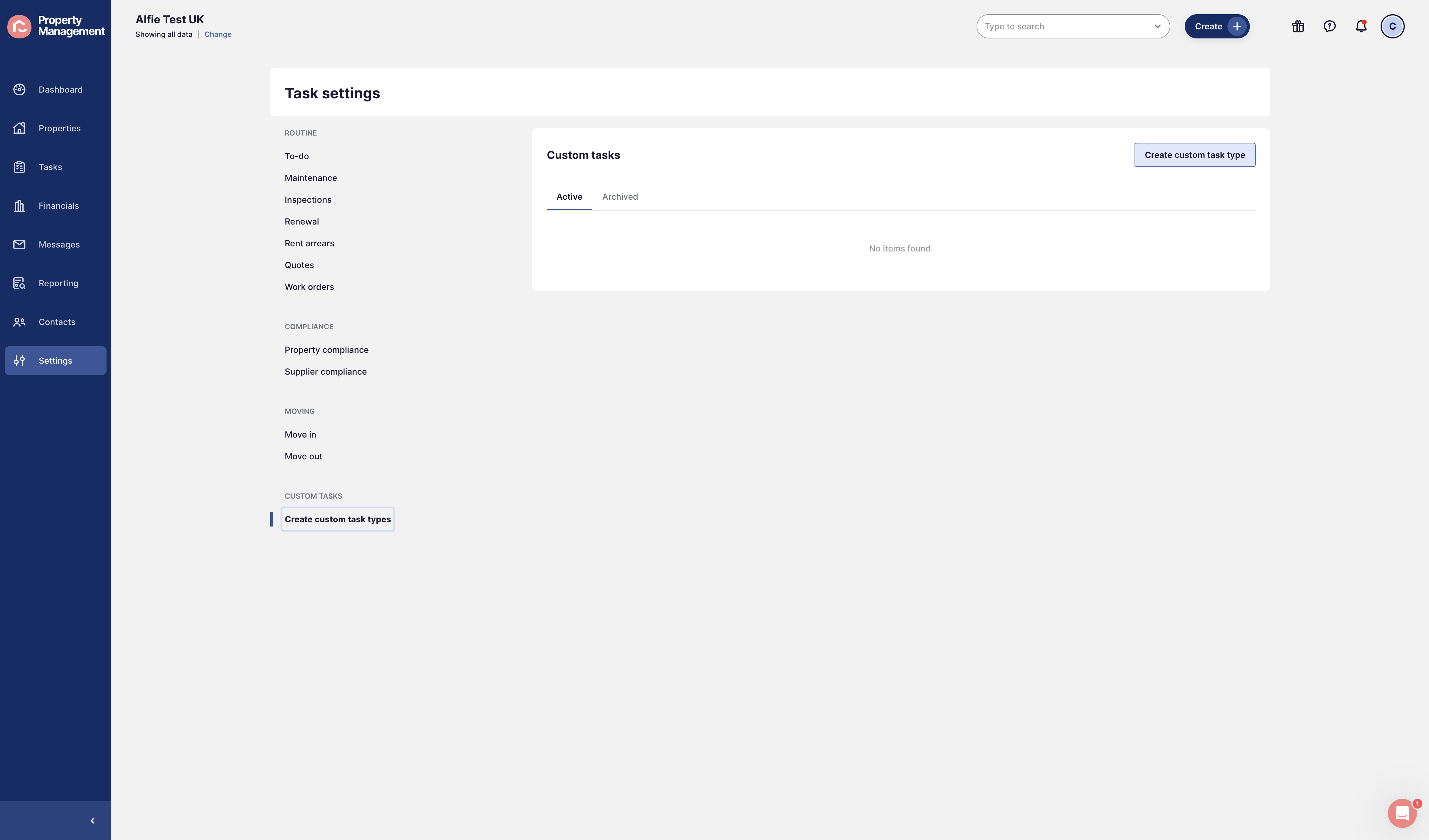Screen dimensions: 1429x840
Task: Open Messages in the sidebar
Action: coord(56,244)
